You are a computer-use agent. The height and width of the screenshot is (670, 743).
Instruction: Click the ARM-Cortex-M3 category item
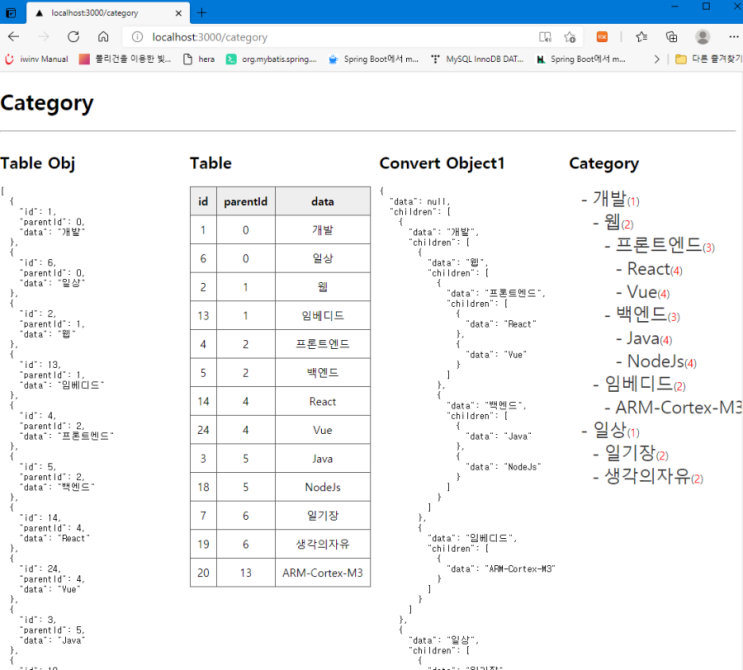pyautogui.click(x=679, y=407)
